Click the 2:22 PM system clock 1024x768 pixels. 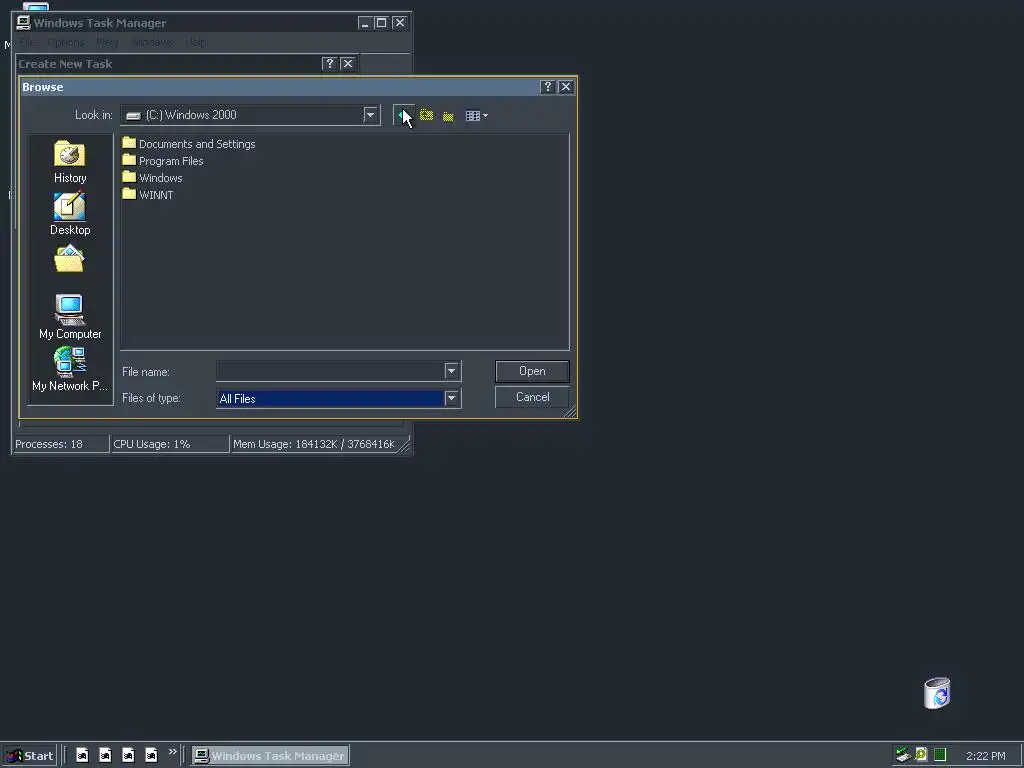(x=985, y=756)
